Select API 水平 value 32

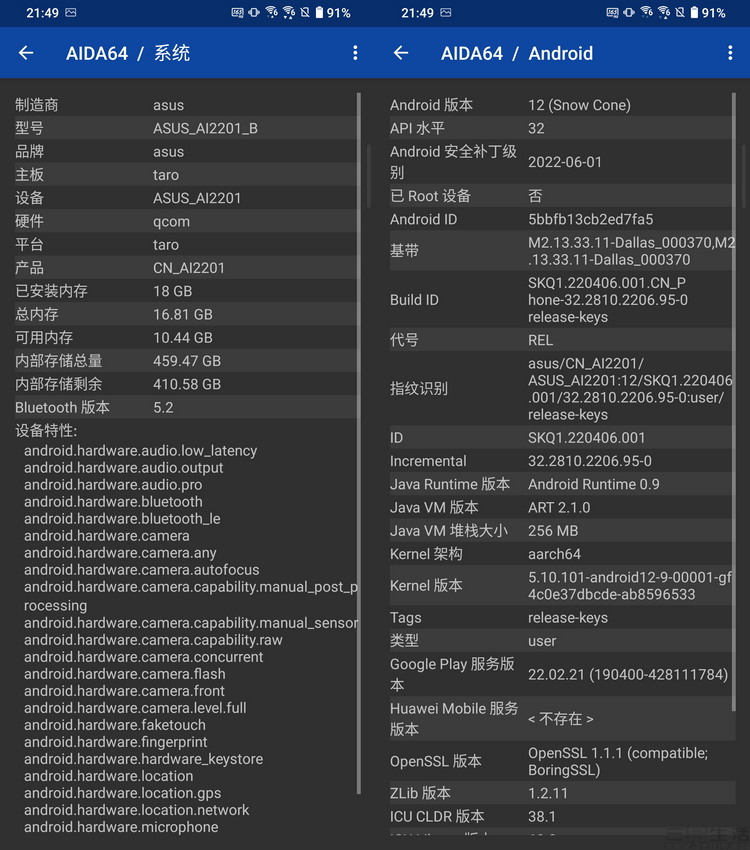click(x=536, y=128)
